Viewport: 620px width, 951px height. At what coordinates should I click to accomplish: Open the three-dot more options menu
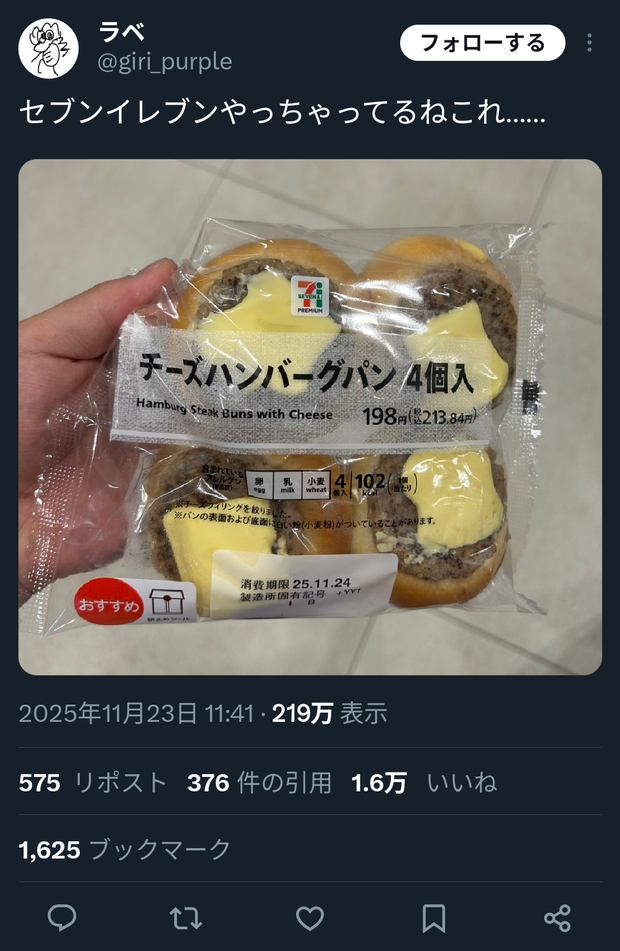590,42
